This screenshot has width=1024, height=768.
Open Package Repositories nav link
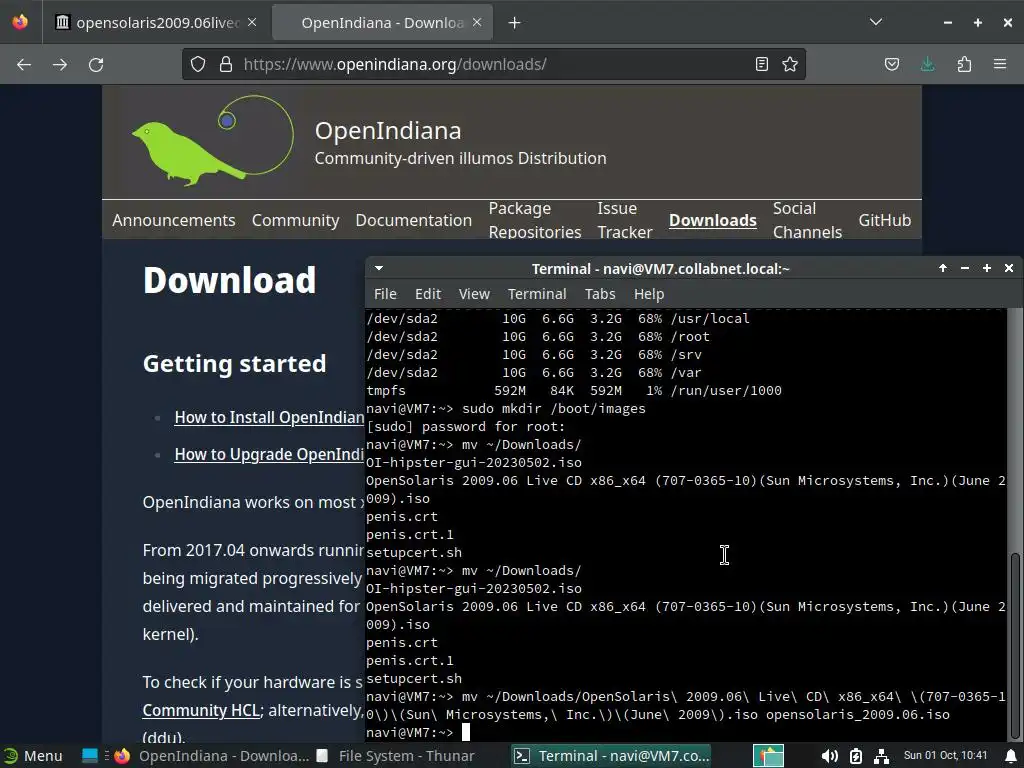(x=535, y=220)
